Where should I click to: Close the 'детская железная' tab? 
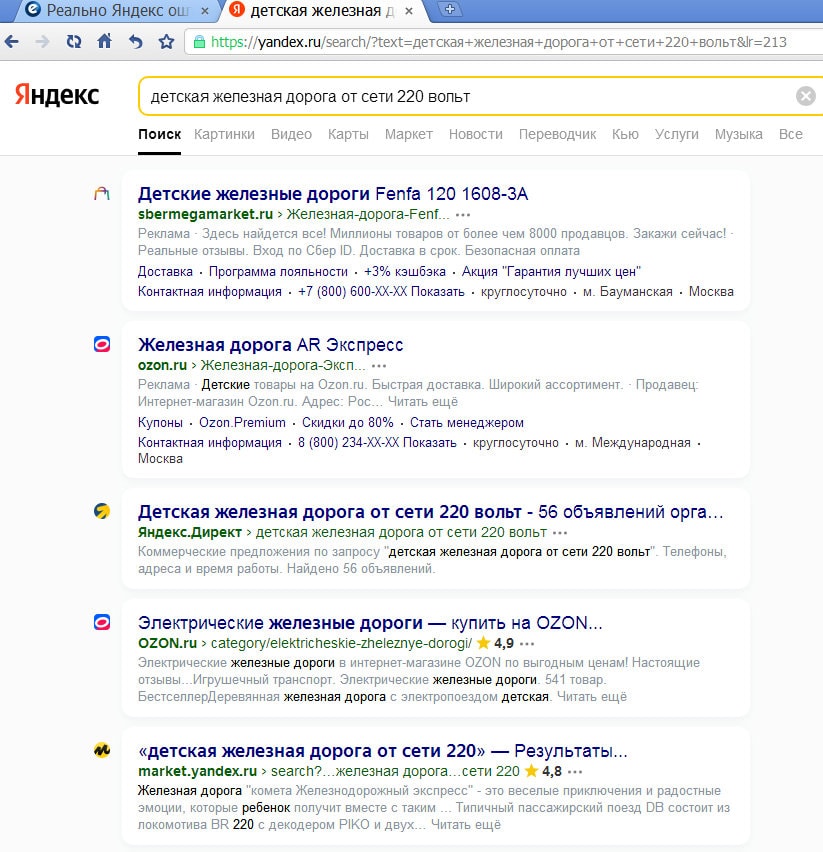pos(409,11)
